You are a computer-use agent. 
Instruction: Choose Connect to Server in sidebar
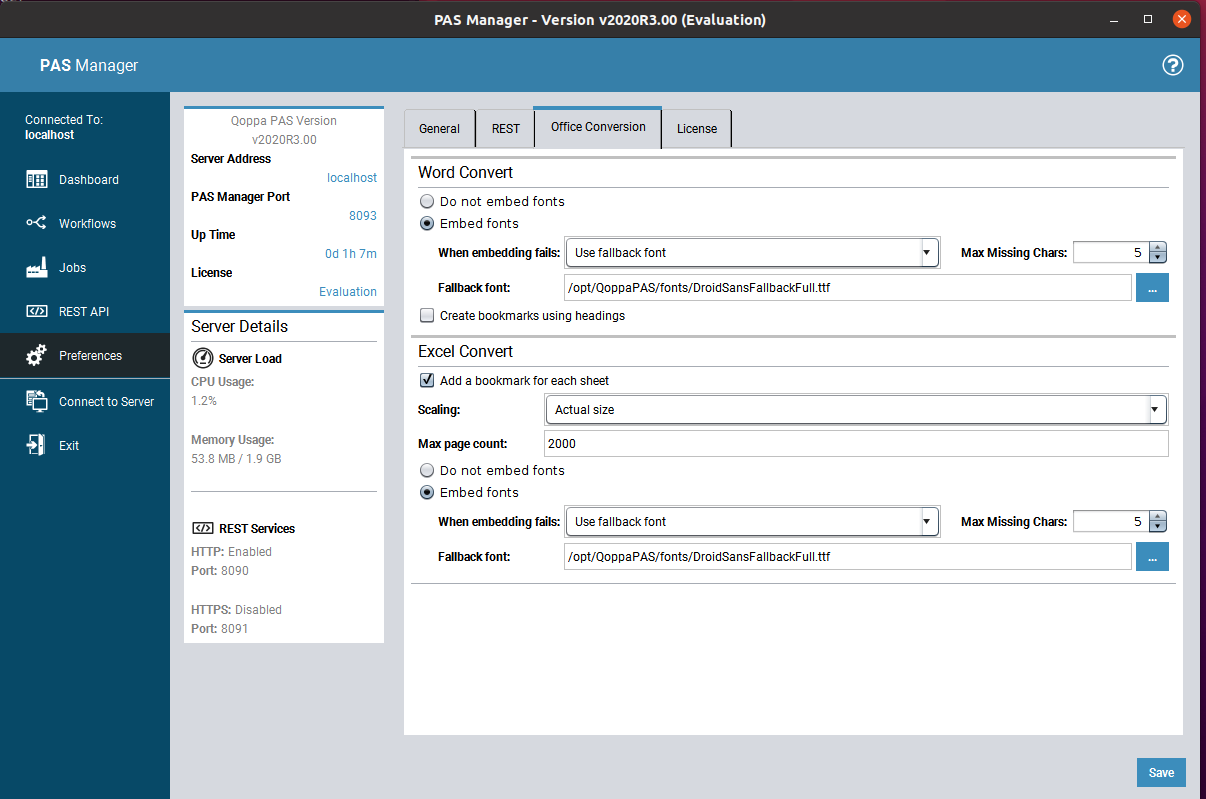85,402
